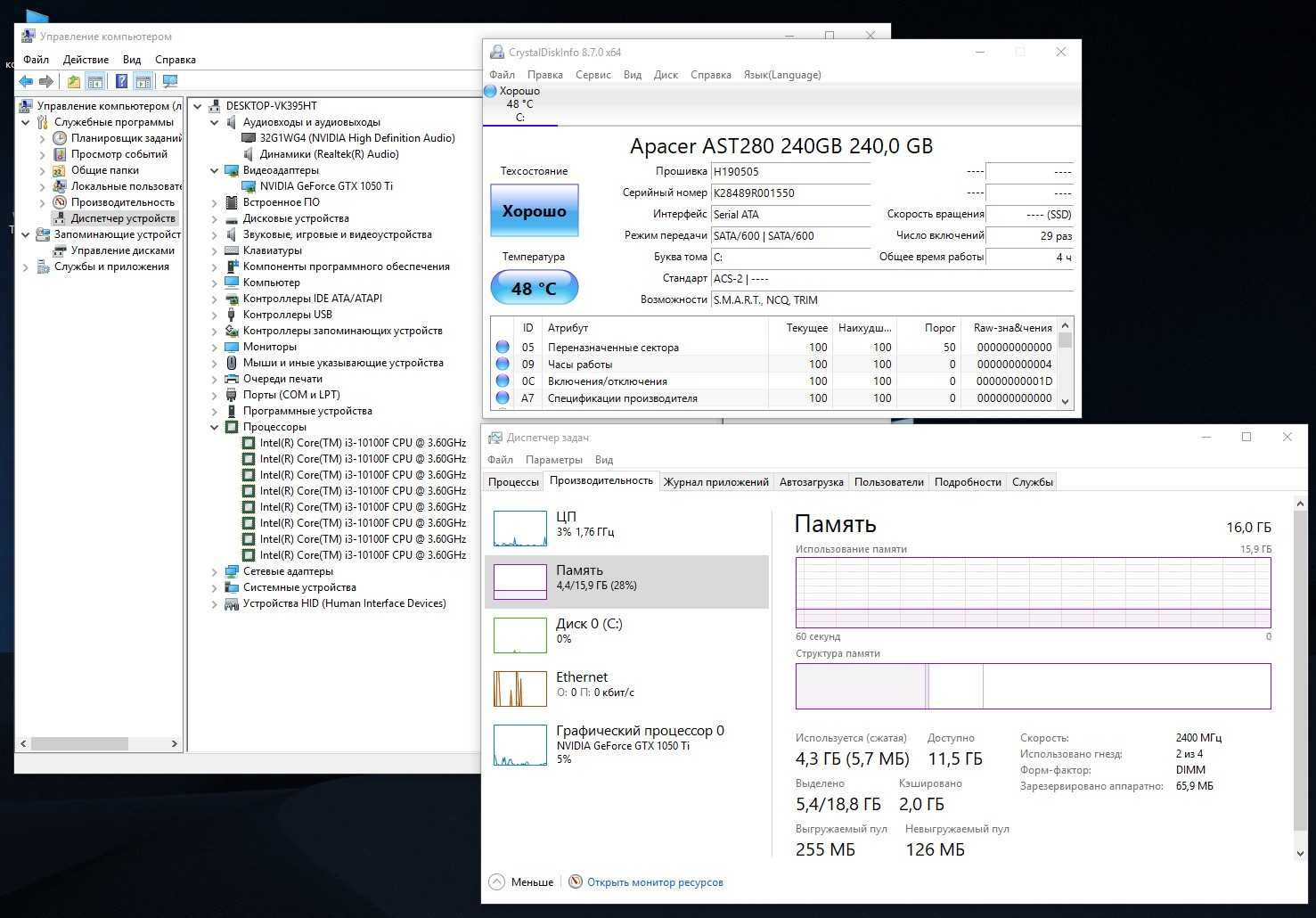
Task: Open the Параметры menu in Task Manager
Action: [554, 460]
